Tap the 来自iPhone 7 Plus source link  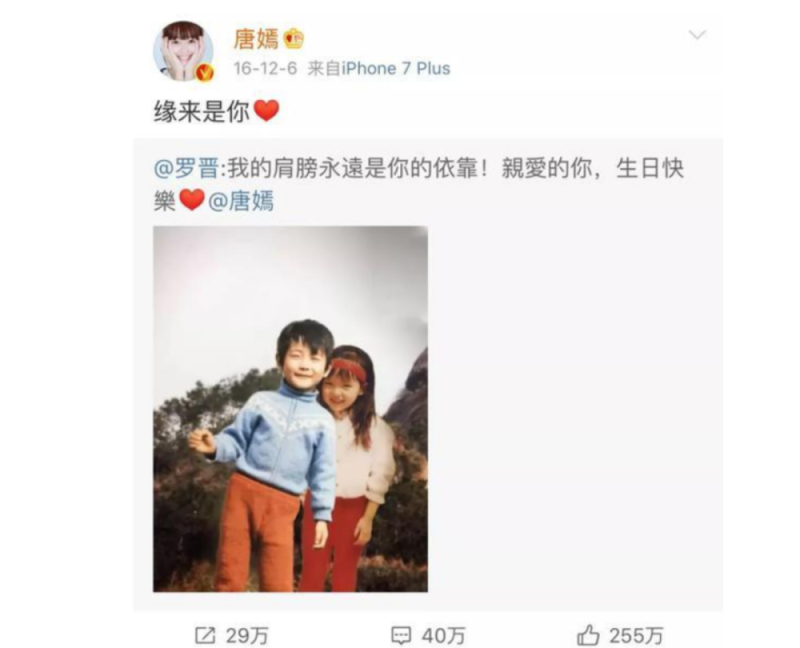click(379, 69)
